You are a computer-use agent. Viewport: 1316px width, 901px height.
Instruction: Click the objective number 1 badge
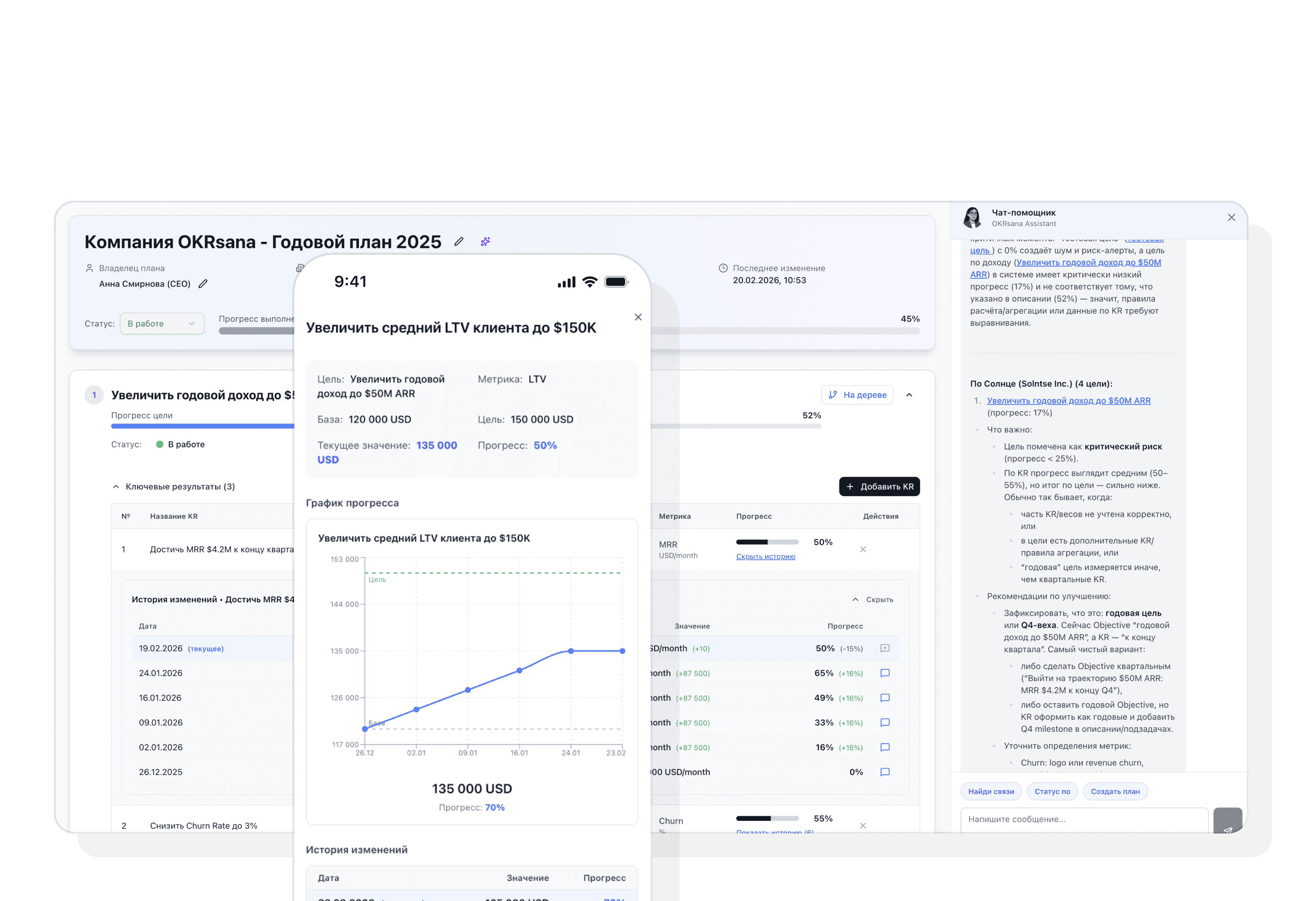pos(94,395)
